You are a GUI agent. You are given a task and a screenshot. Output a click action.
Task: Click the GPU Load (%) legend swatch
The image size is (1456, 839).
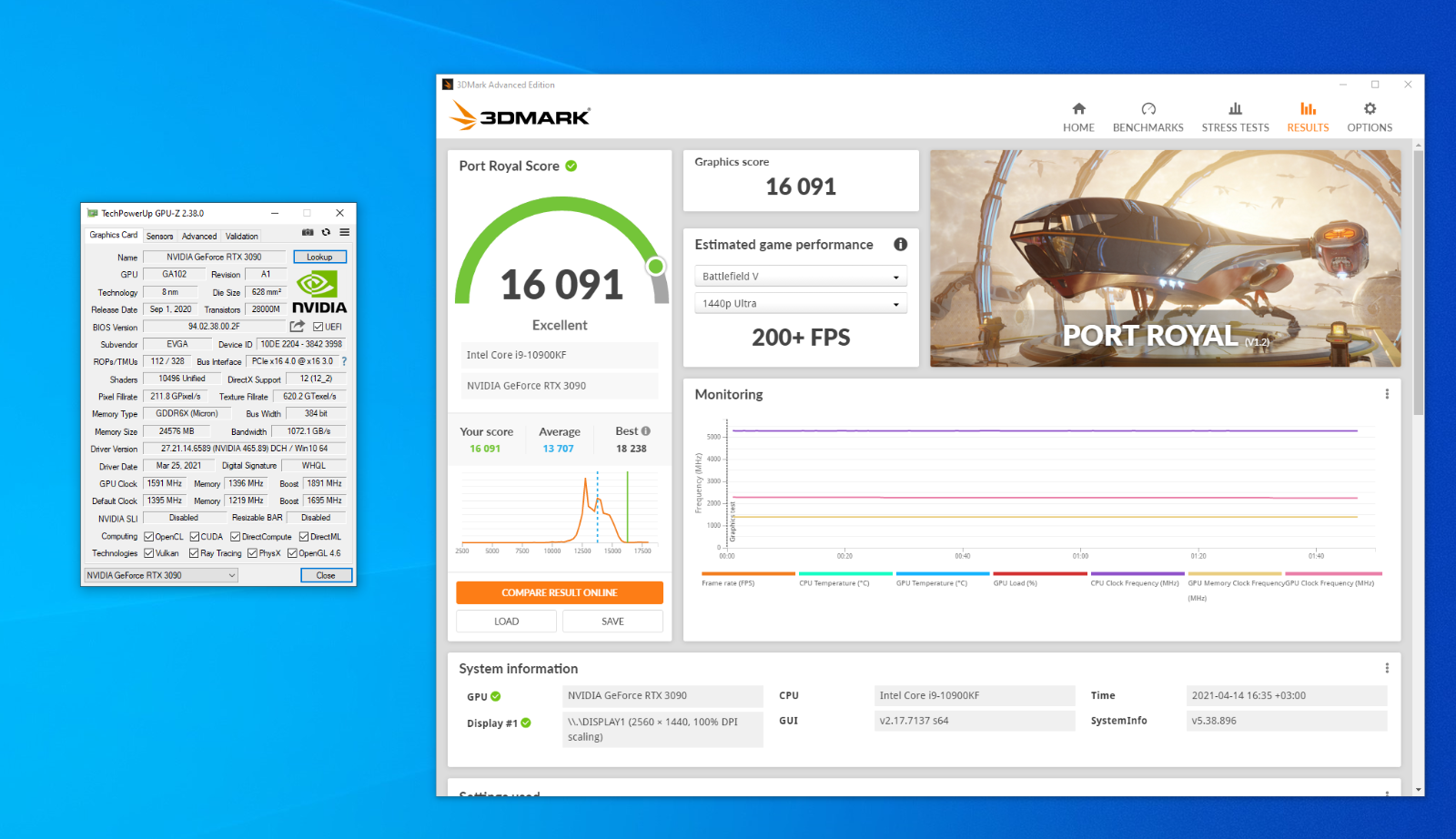(x=1040, y=573)
